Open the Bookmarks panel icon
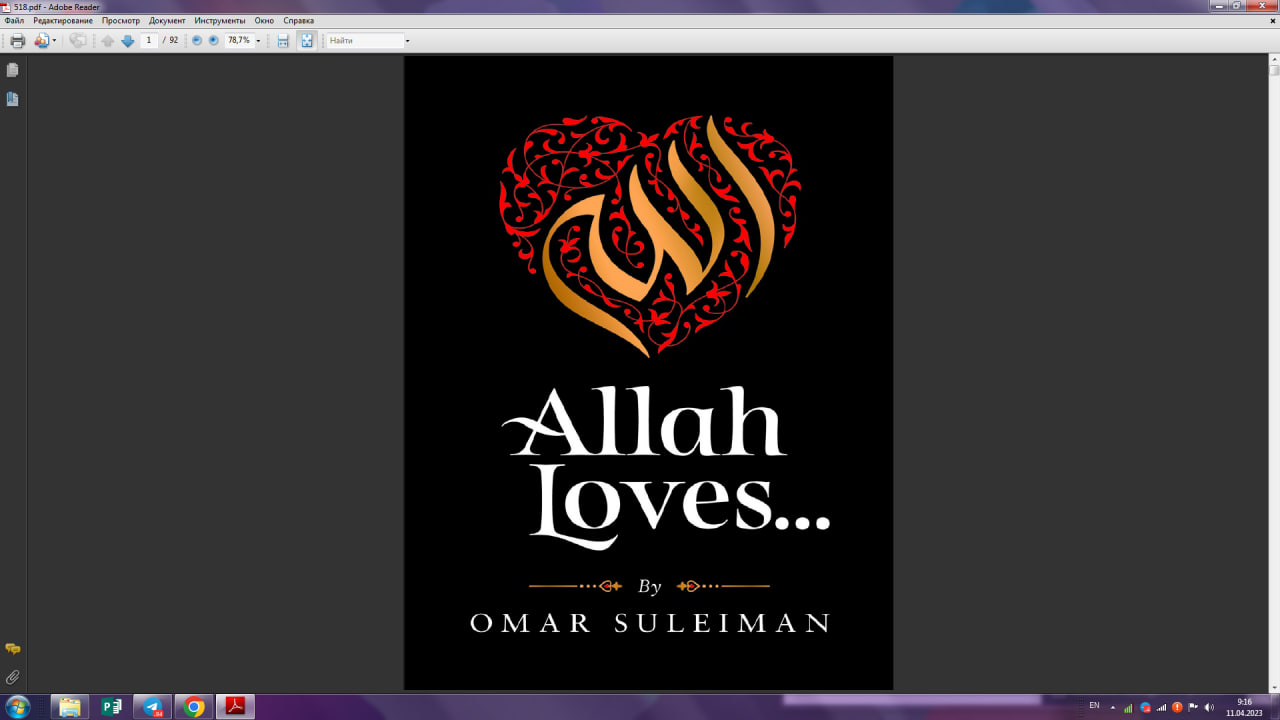 pos(12,99)
